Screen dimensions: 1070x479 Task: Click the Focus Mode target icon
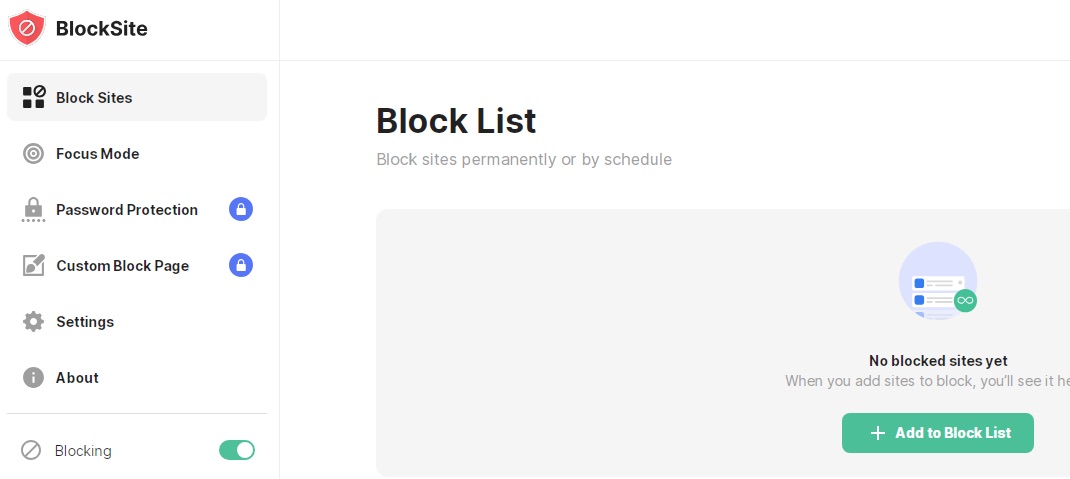[x=33, y=154]
